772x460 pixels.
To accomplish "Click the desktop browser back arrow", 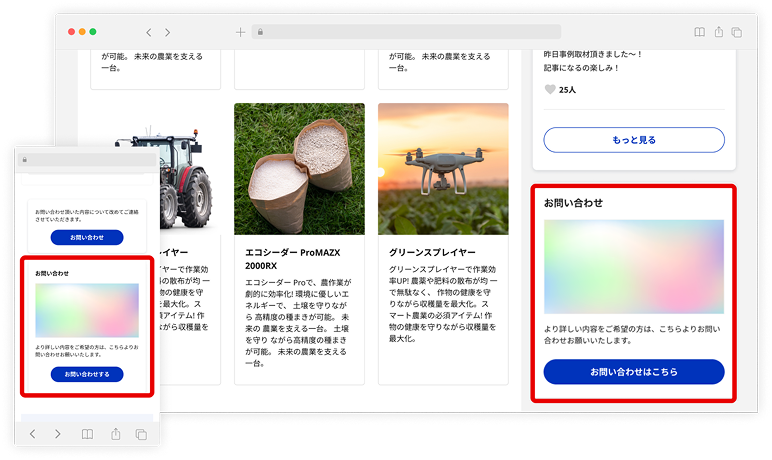I will click(x=148, y=33).
